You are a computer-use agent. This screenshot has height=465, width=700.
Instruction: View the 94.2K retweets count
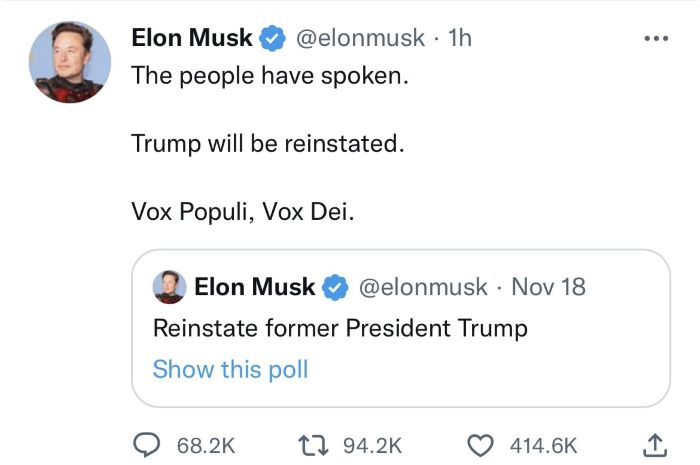pyautogui.click(x=373, y=446)
